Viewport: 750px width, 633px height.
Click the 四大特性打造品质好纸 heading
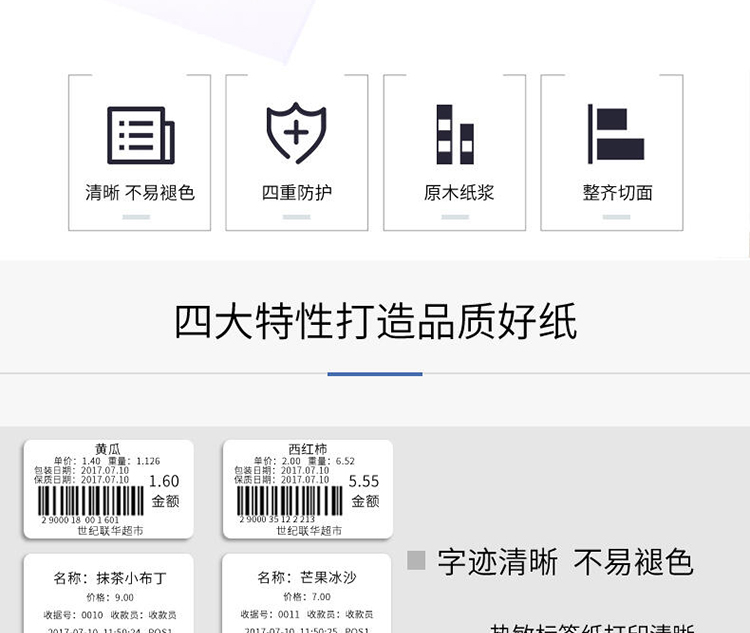click(x=375, y=322)
